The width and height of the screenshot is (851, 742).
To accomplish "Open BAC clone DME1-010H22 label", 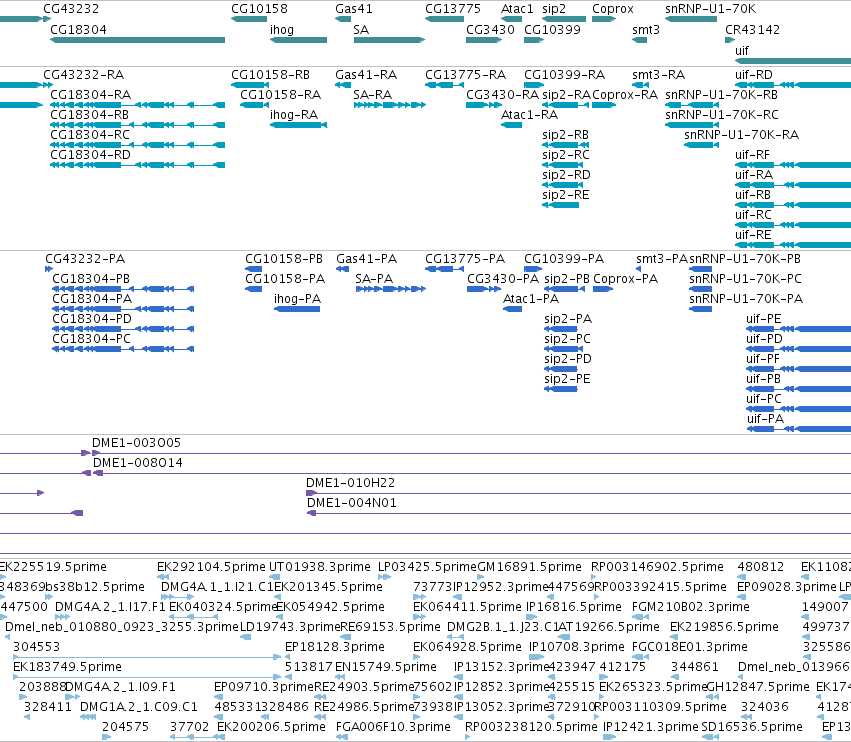I will point(351,483).
